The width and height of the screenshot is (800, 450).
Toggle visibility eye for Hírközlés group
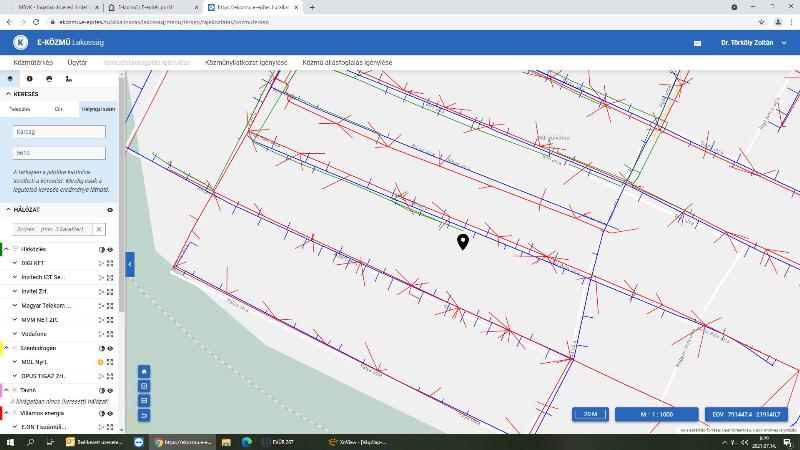point(110,249)
